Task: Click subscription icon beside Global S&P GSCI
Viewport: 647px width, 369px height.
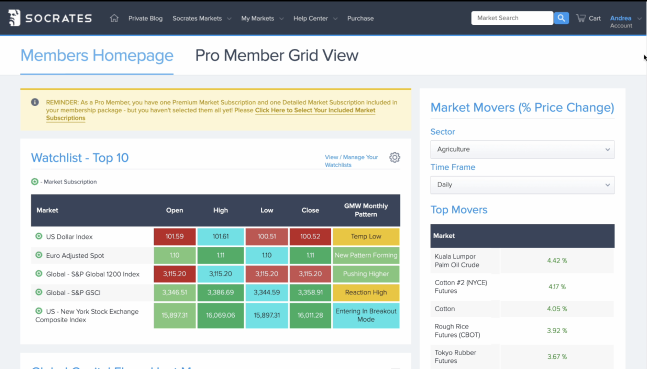Action: 39,292
